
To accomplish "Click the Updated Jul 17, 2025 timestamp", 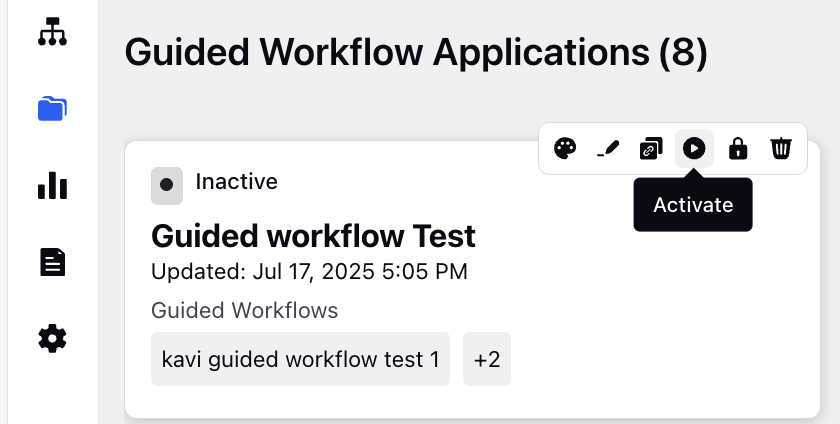I will click(309, 271).
